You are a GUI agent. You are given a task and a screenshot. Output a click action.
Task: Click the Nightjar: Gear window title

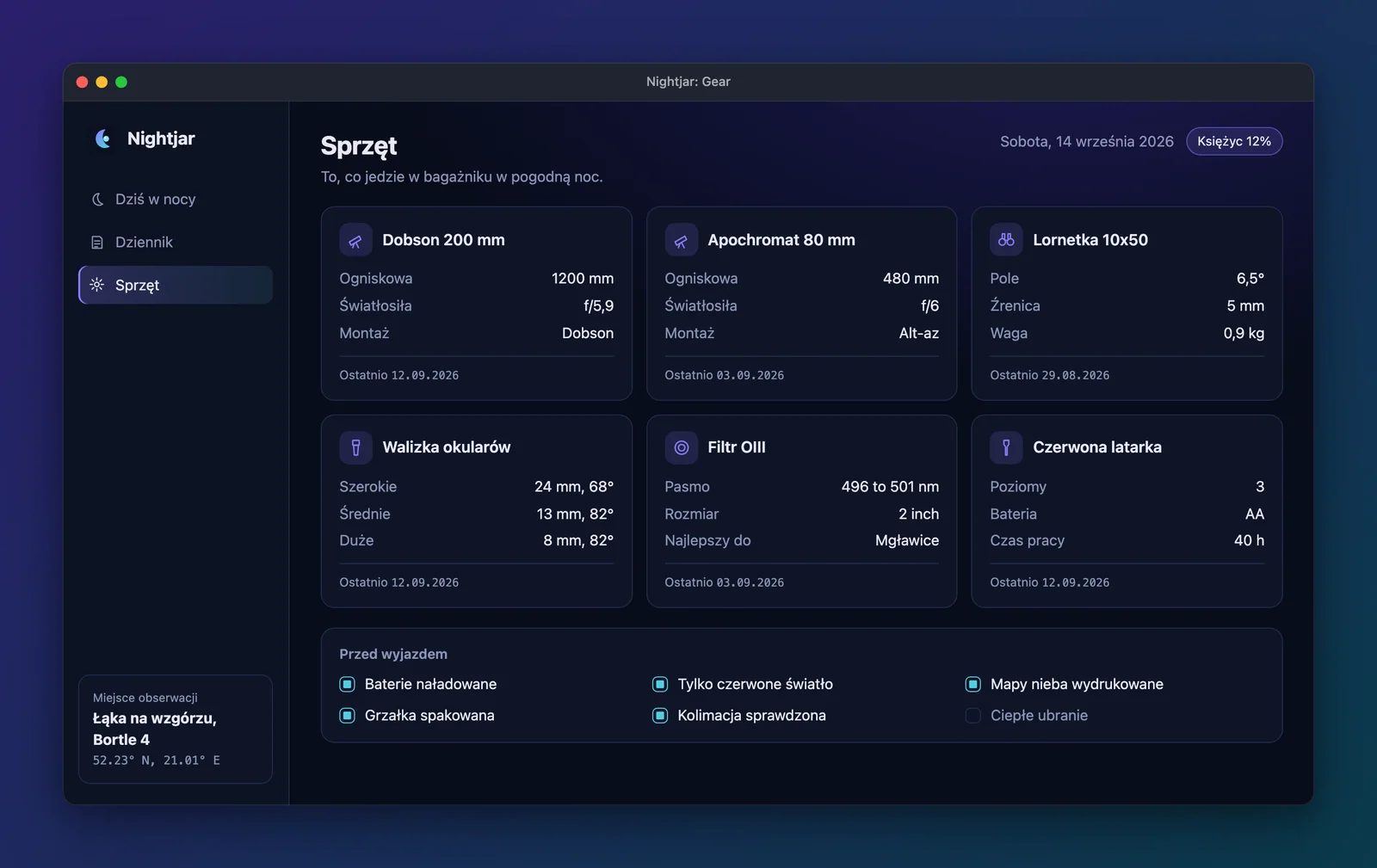(688, 82)
